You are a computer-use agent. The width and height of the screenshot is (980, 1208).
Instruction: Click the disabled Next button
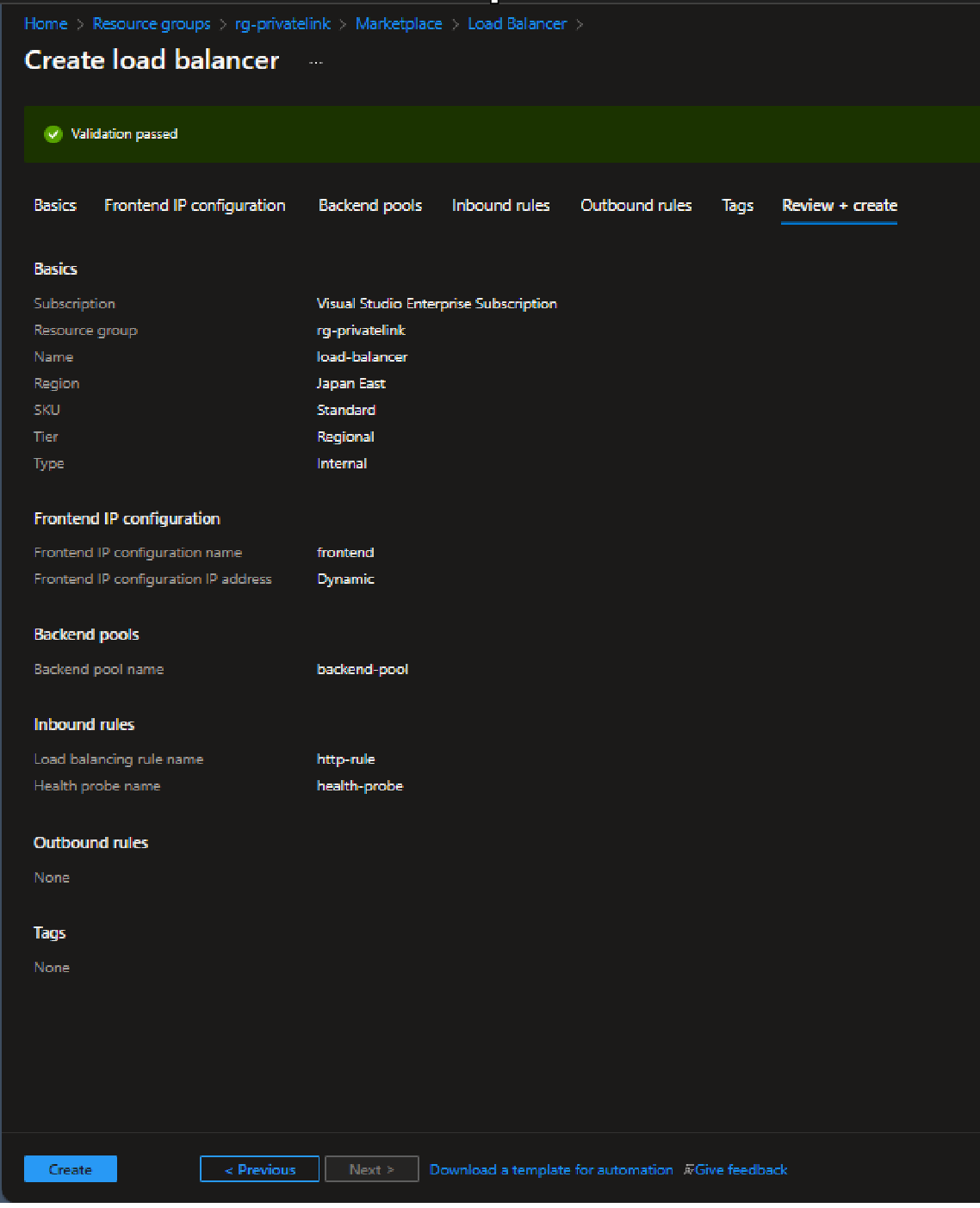coord(372,1169)
